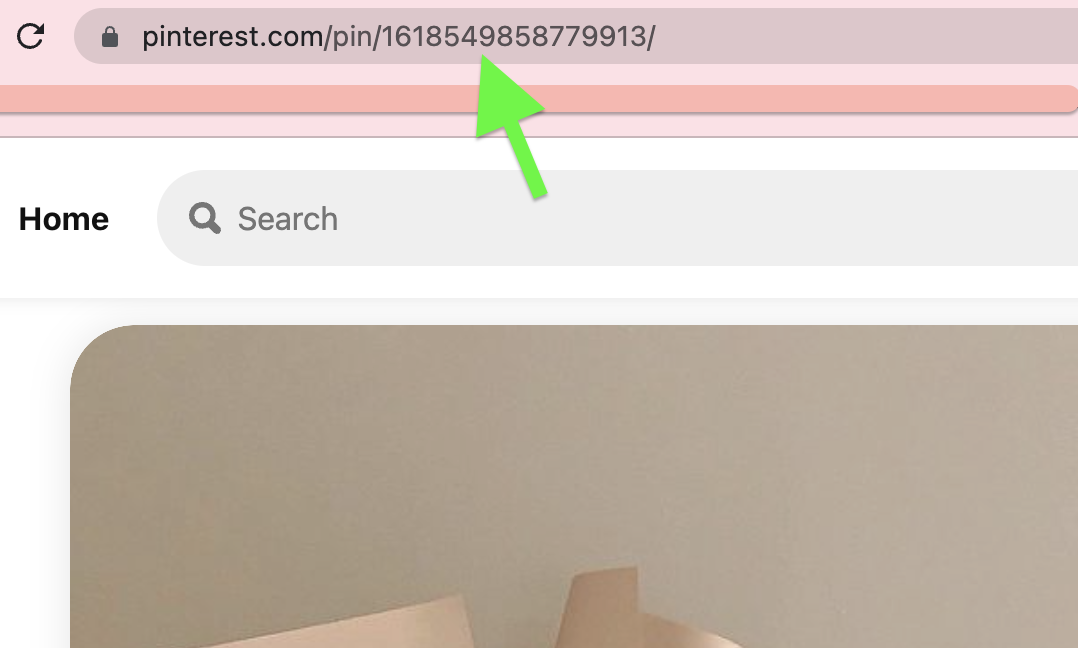Focus the Pinterest Search field
The width and height of the screenshot is (1078, 648).
pyautogui.click(x=617, y=218)
